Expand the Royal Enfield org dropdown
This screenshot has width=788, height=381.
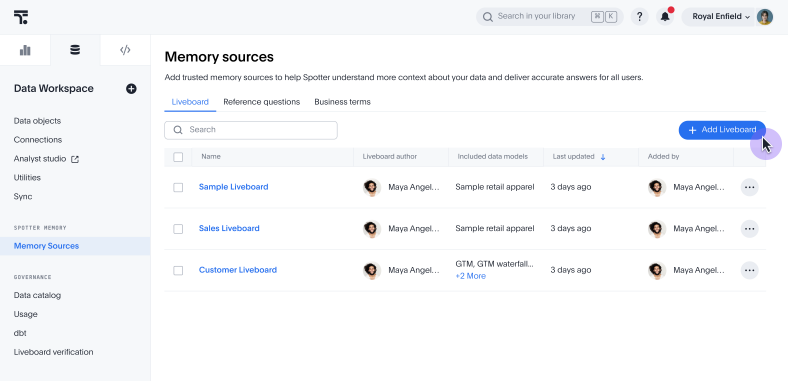click(721, 17)
